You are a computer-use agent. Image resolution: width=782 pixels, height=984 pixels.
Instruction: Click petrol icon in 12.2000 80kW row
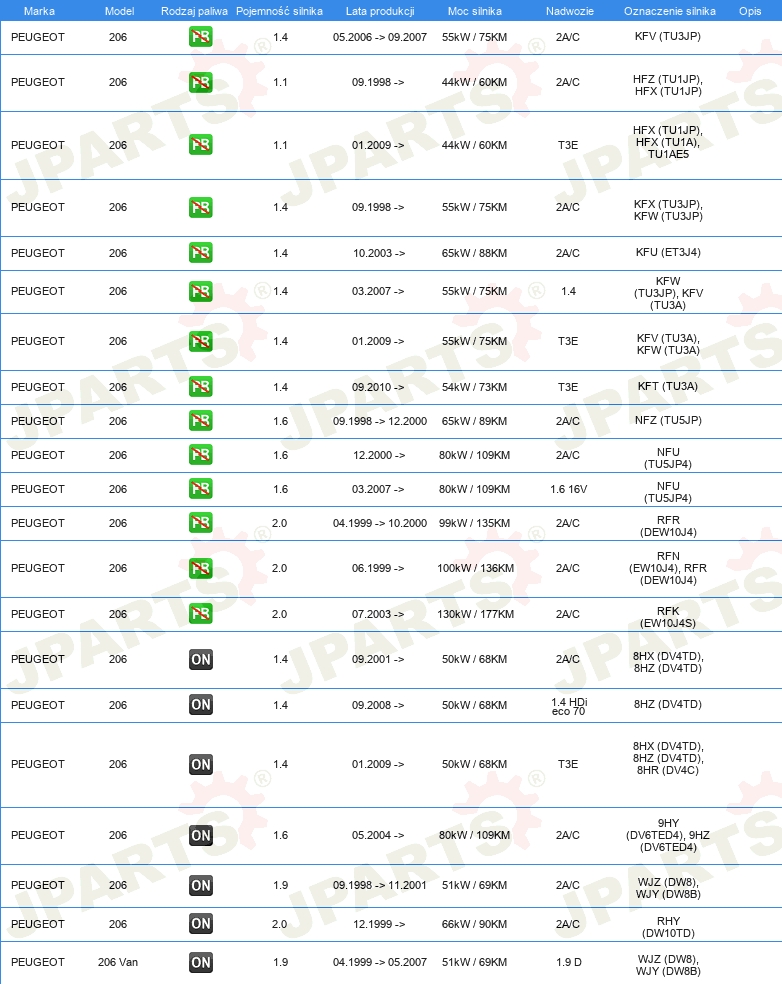tap(201, 455)
